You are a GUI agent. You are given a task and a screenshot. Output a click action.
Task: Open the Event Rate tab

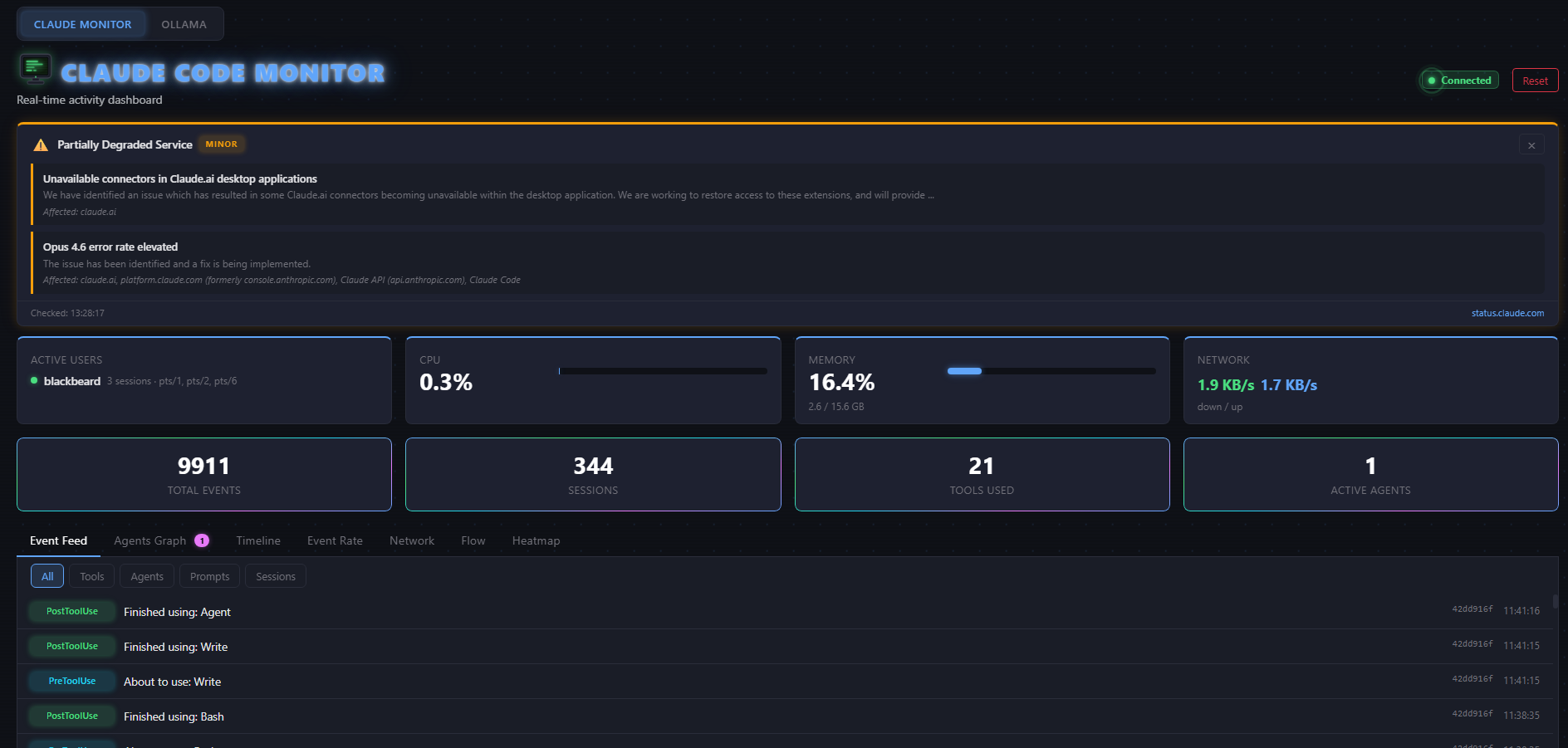pos(335,540)
